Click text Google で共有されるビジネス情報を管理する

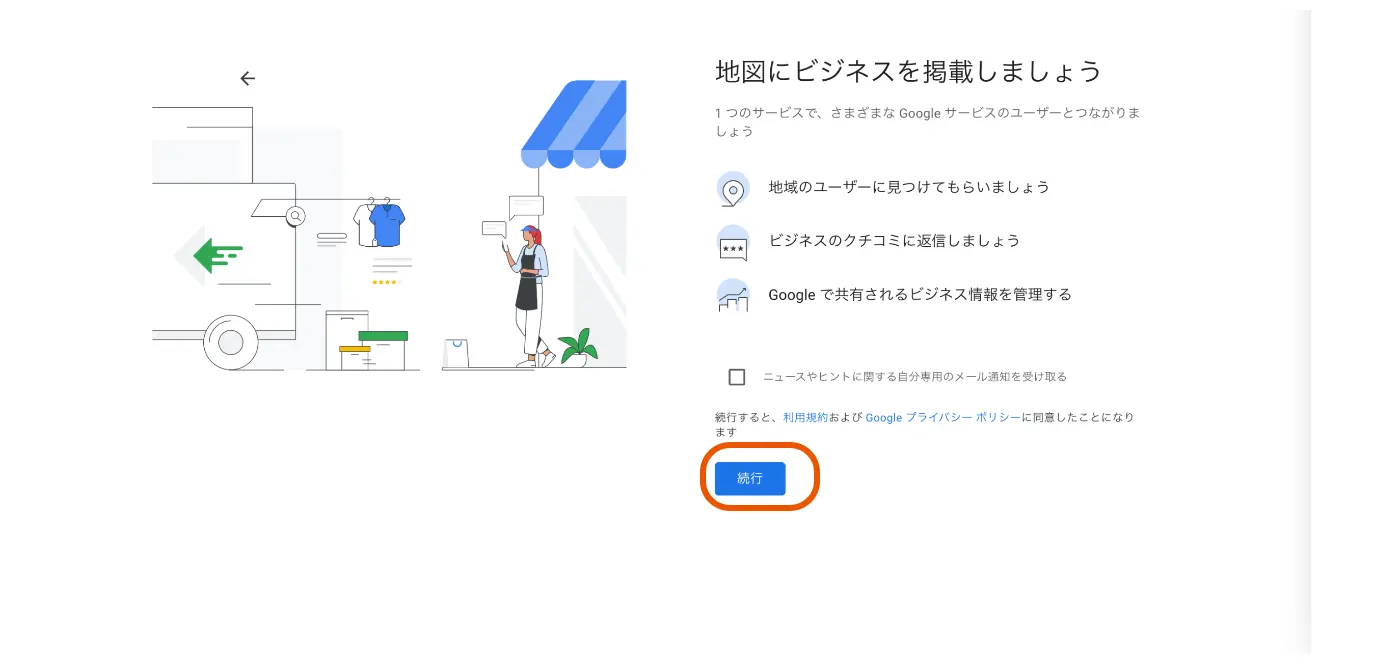point(920,295)
